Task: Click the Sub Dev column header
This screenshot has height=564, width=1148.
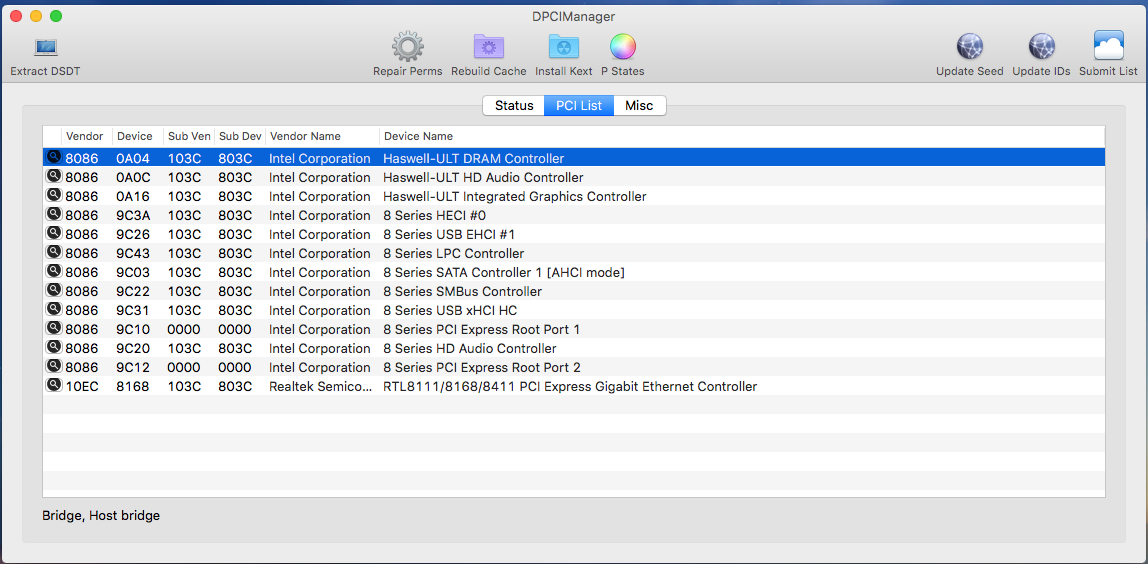Action: pyautogui.click(x=239, y=136)
